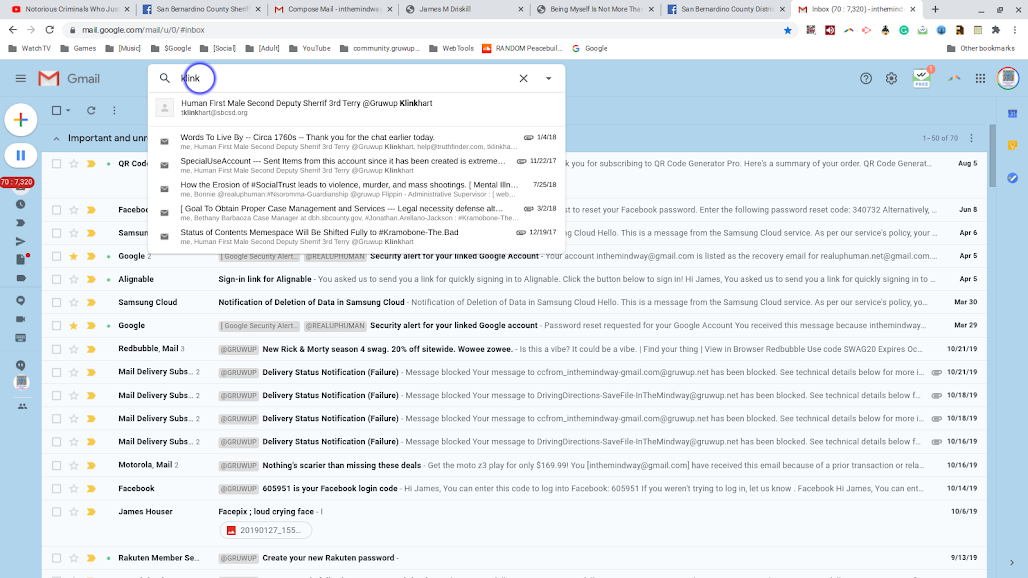1028x578 pixels.
Task: Click the search magnifier icon
Action: [x=165, y=78]
